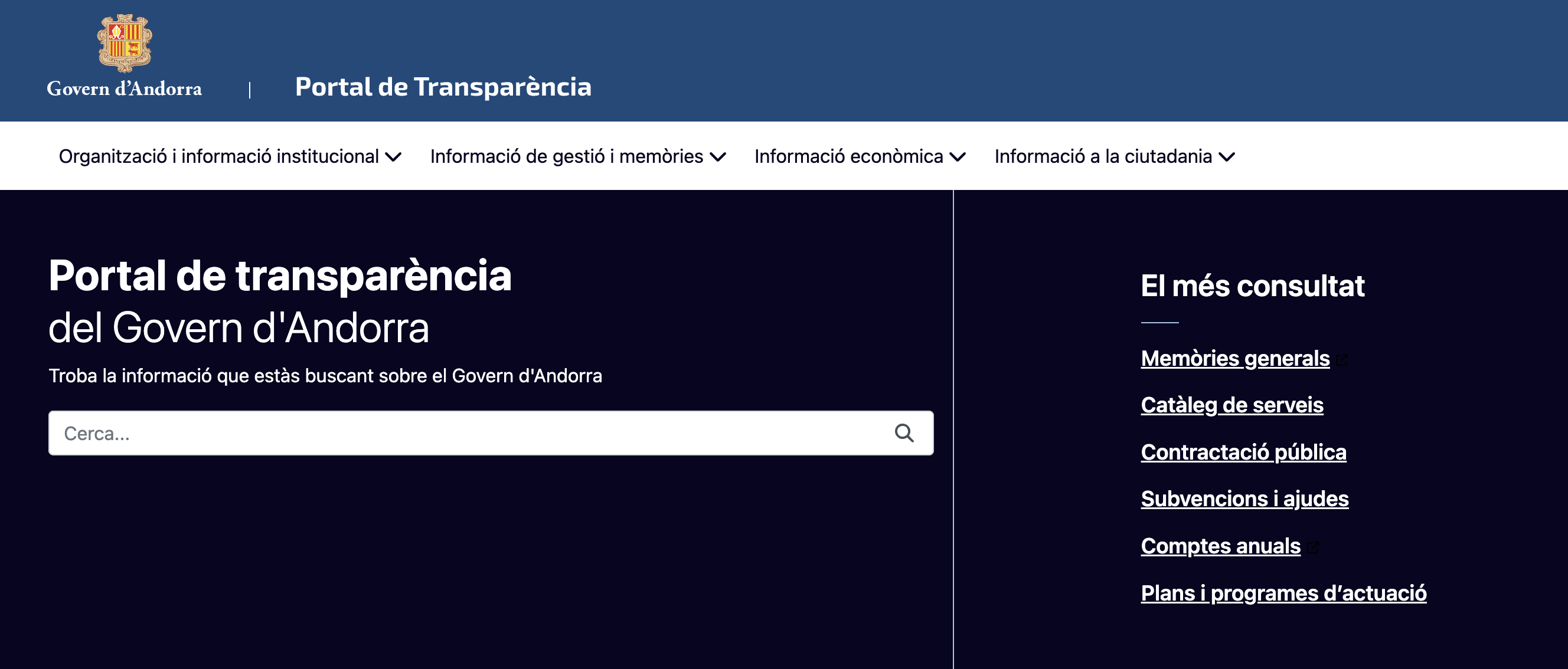This screenshot has height=669, width=1568.
Task: Open the Subvencions i ajudes page
Action: click(x=1245, y=499)
